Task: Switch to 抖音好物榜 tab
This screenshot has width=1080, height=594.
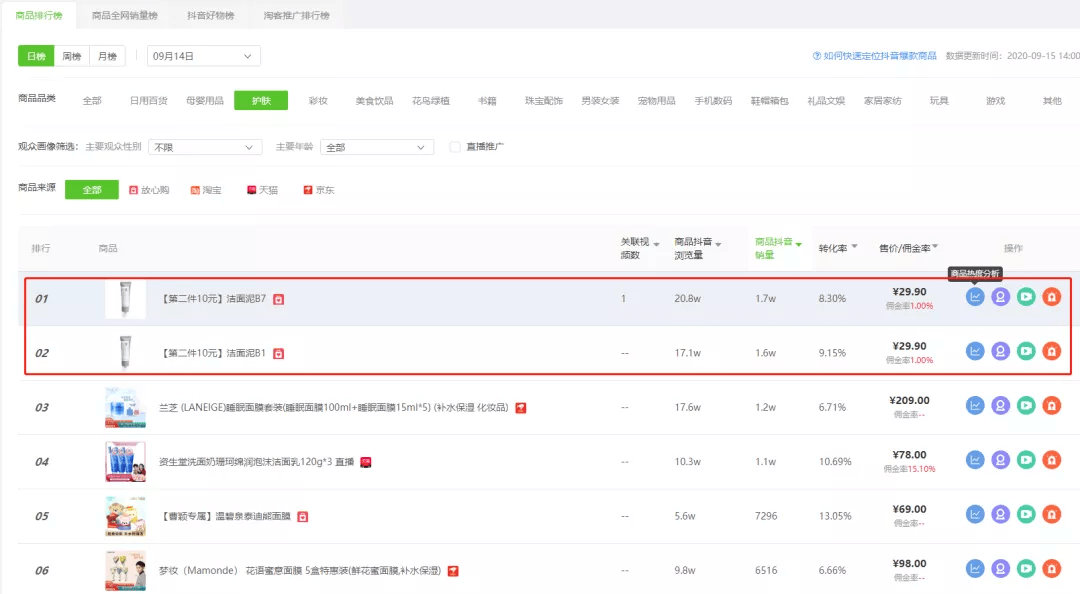Action: pyautogui.click(x=211, y=15)
